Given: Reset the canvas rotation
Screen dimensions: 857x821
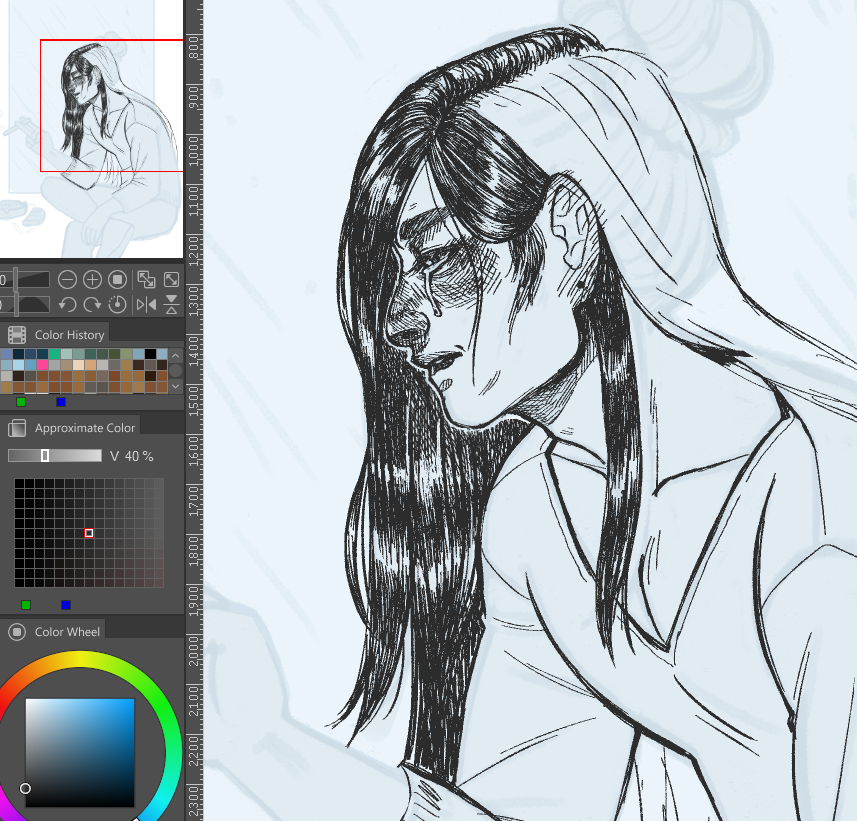Looking at the screenshot, I should [x=117, y=304].
